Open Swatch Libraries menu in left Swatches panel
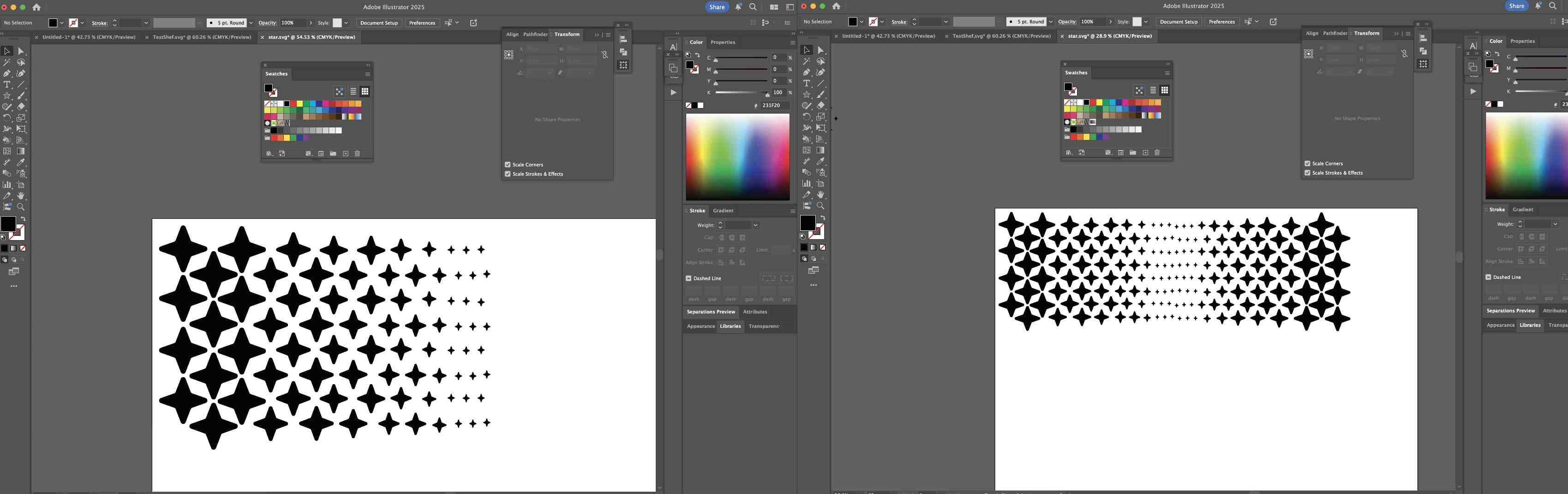This screenshot has width=1568, height=494. tap(269, 153)
